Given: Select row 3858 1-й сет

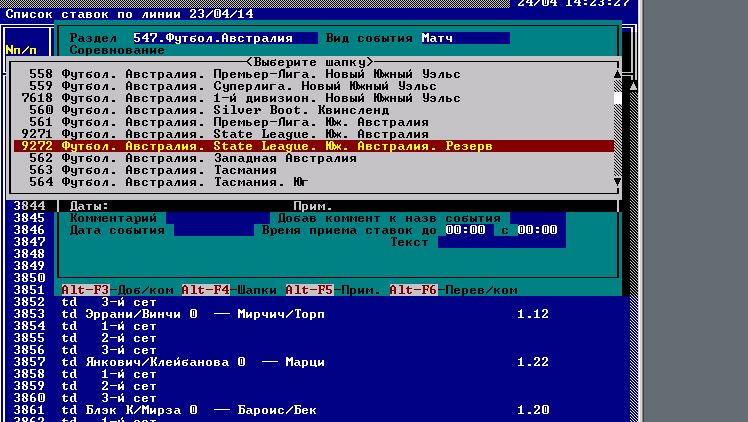Looking at the screenshot, I should [x=317, y=374].
